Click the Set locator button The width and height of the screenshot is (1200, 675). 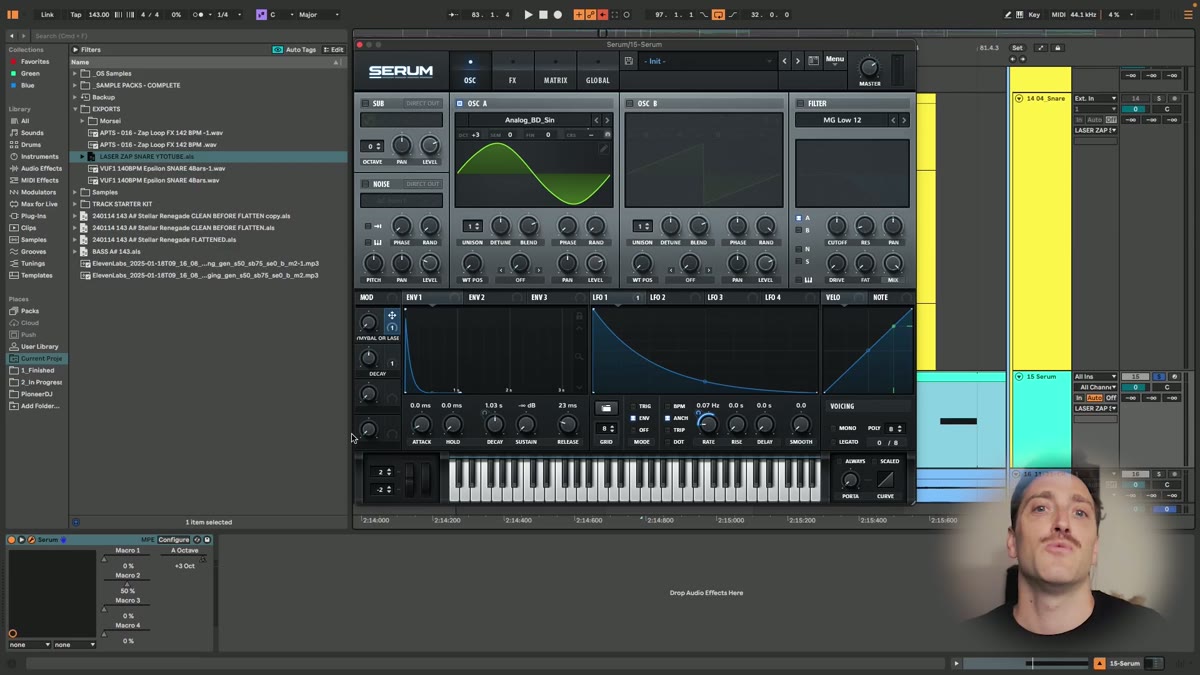pyautogui.click(x=1017, y=48)
